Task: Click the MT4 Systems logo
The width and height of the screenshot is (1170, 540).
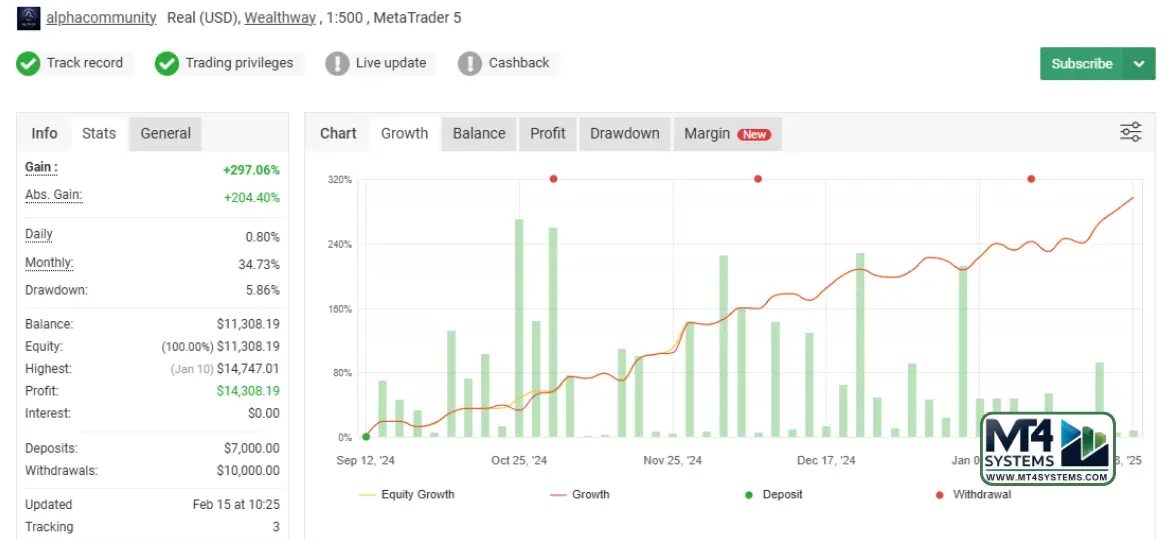Action: pyautogui.click(x=1048, y=449)
